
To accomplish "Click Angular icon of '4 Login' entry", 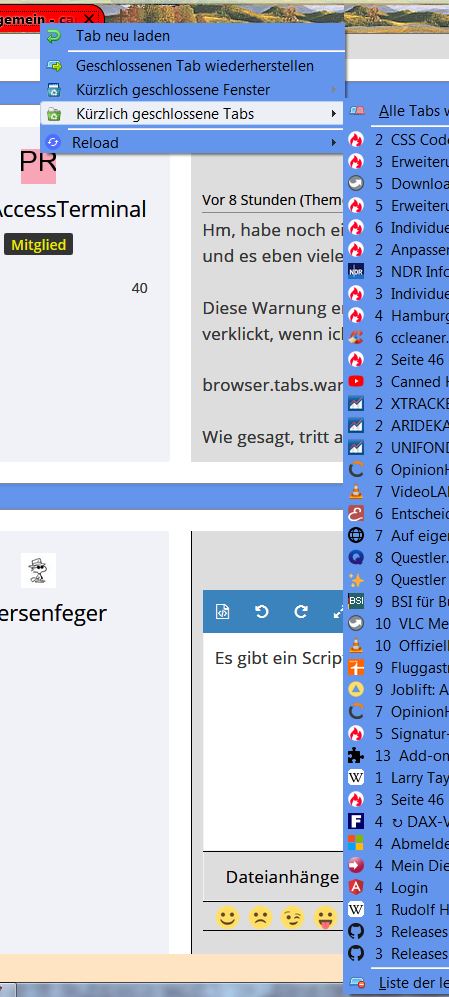I will (x=356, y=888).
